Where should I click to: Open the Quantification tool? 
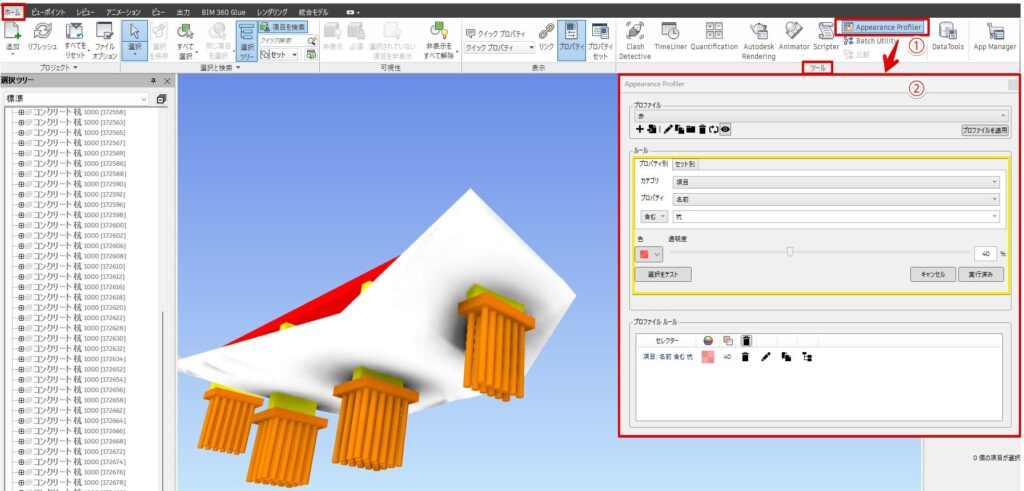(x=714, y=36)
